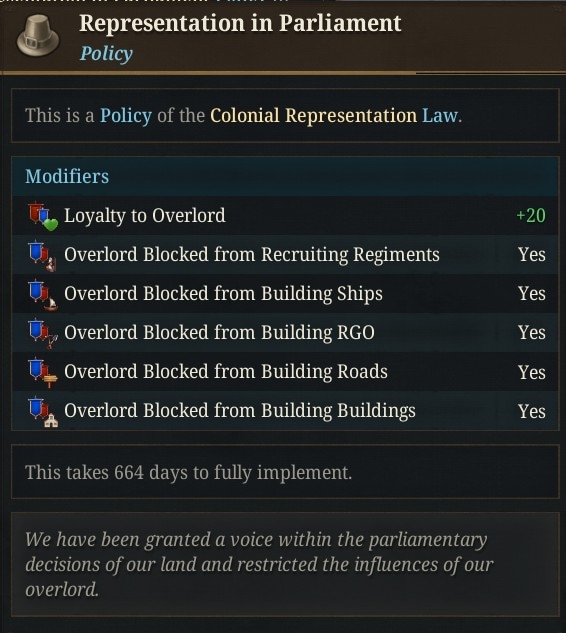566x633 pixels.
Task: Click the Building Buildings blocked icon
Action: tap(43, 411)
